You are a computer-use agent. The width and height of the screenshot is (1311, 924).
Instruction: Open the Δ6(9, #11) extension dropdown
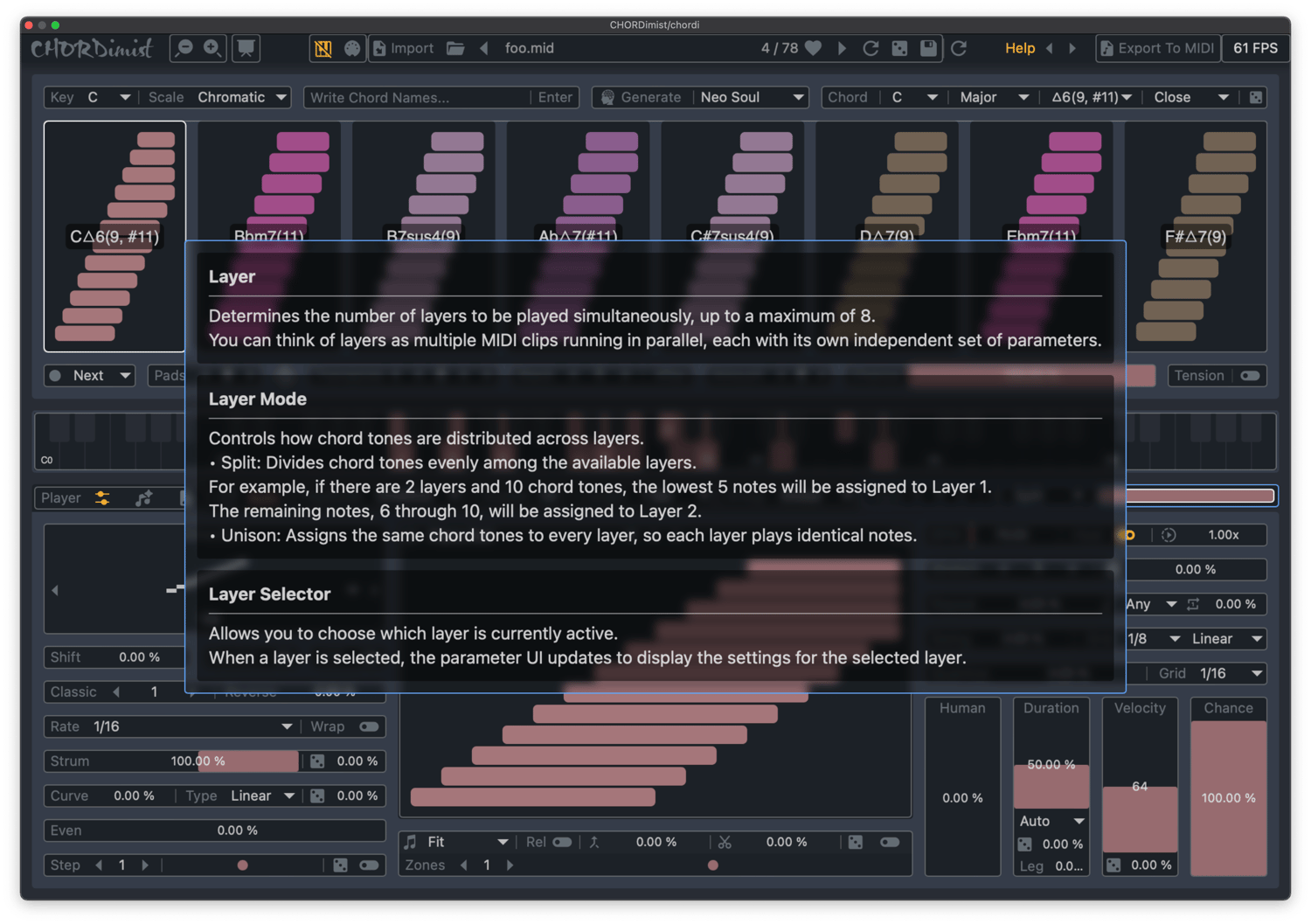coord(1091,97)
